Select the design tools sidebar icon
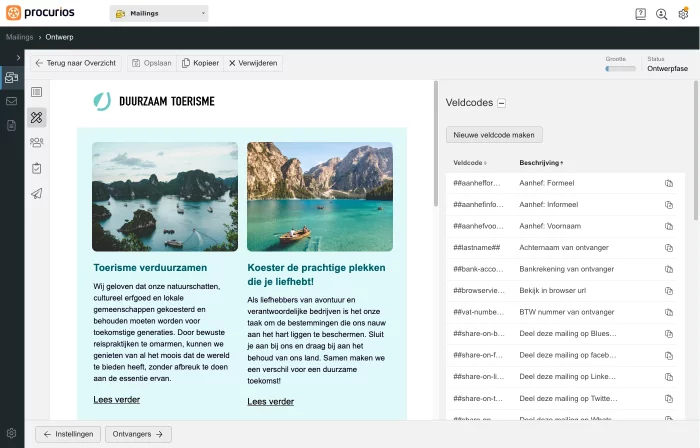Screen dimensions: 700x448 [37, 117]
